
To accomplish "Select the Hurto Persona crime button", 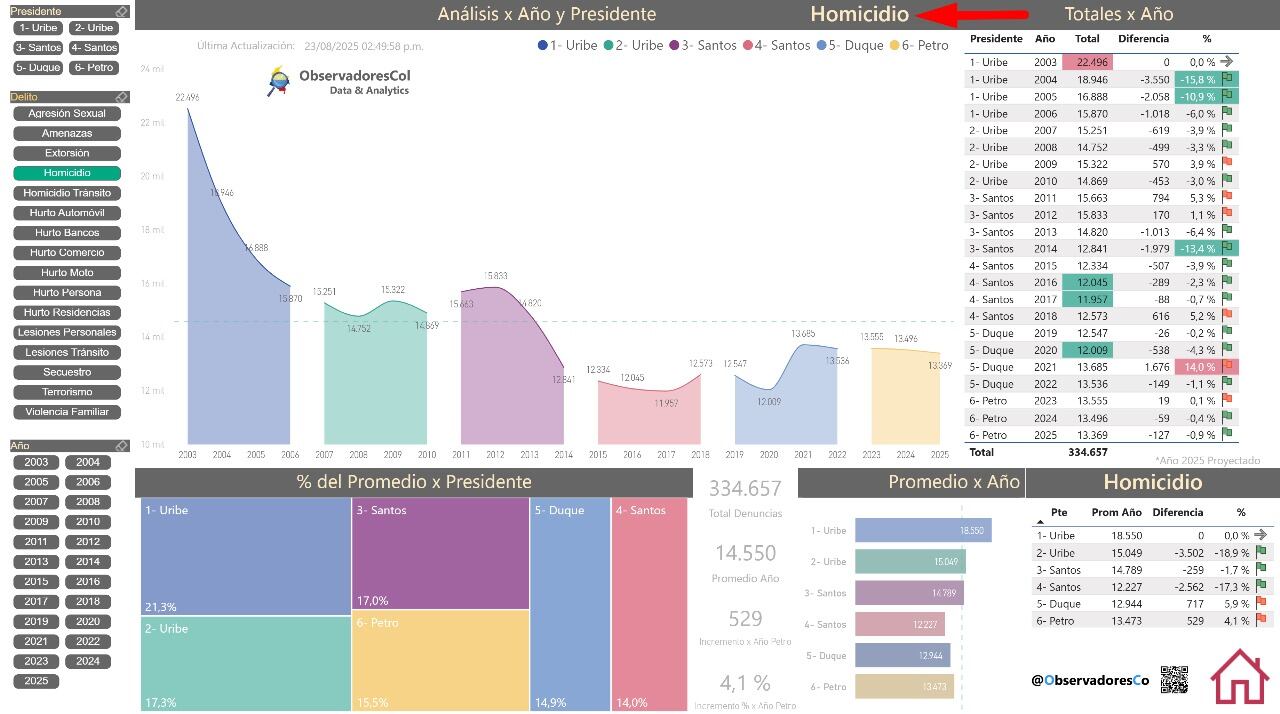I will [67, 293].
